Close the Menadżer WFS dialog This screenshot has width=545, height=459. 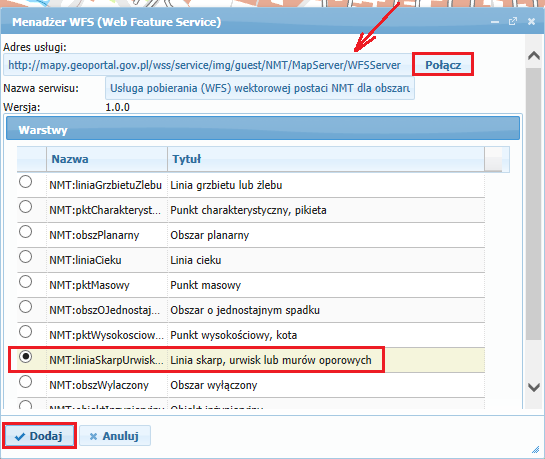pyautogui.click(x=531, y=22)
